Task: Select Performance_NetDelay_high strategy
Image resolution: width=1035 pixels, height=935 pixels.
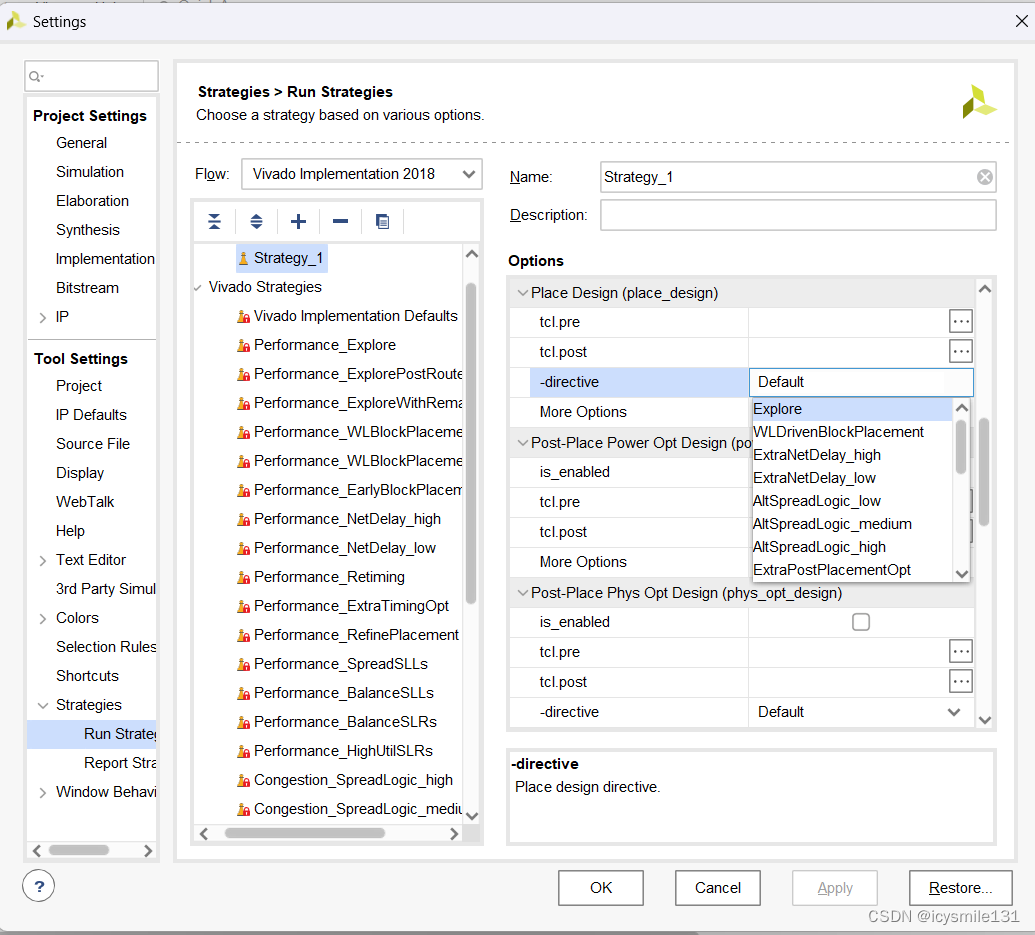Action: 347,519
